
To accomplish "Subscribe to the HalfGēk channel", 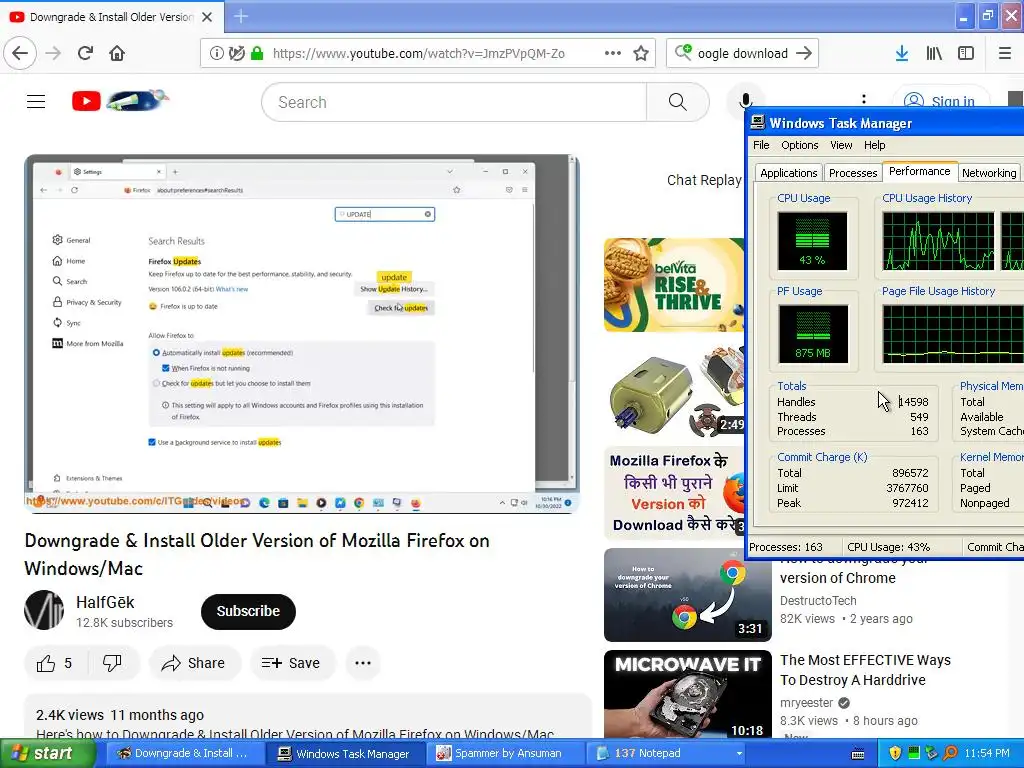I will pyautogui.click(x=248, y=611).
